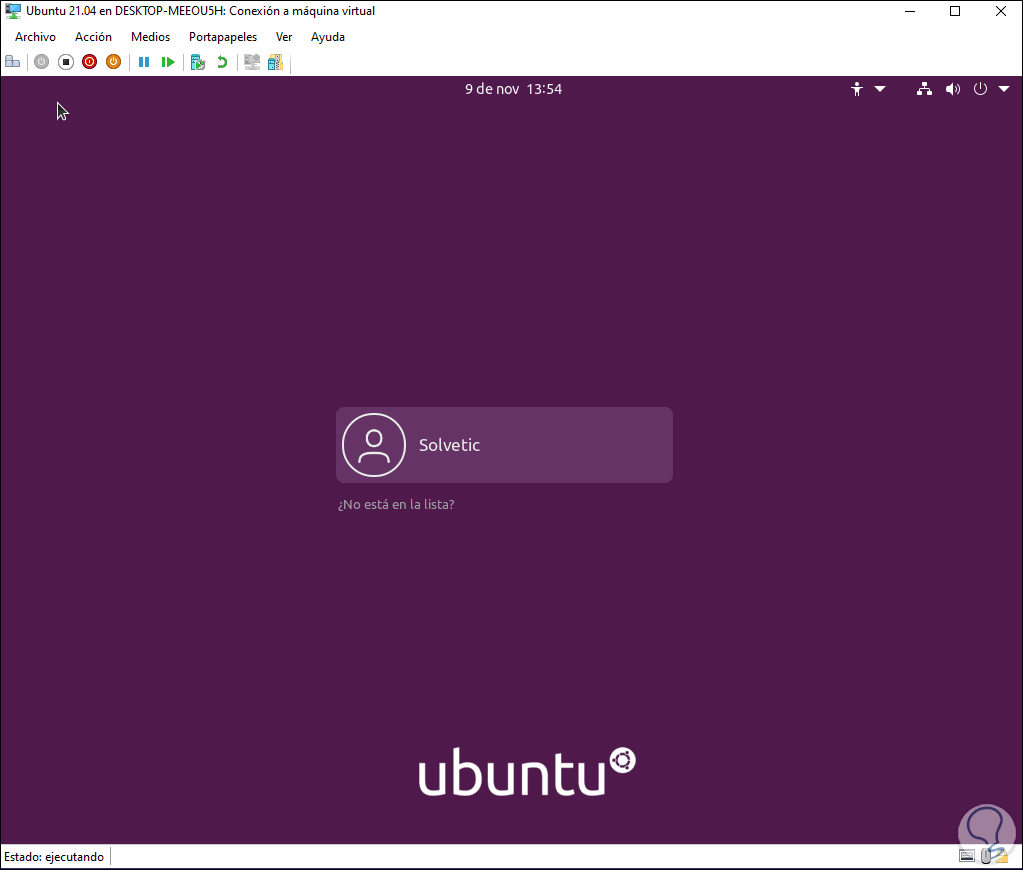Open the Medios menu
The height and width of the screenshot is (870, 1023).
tap(150, 37)
